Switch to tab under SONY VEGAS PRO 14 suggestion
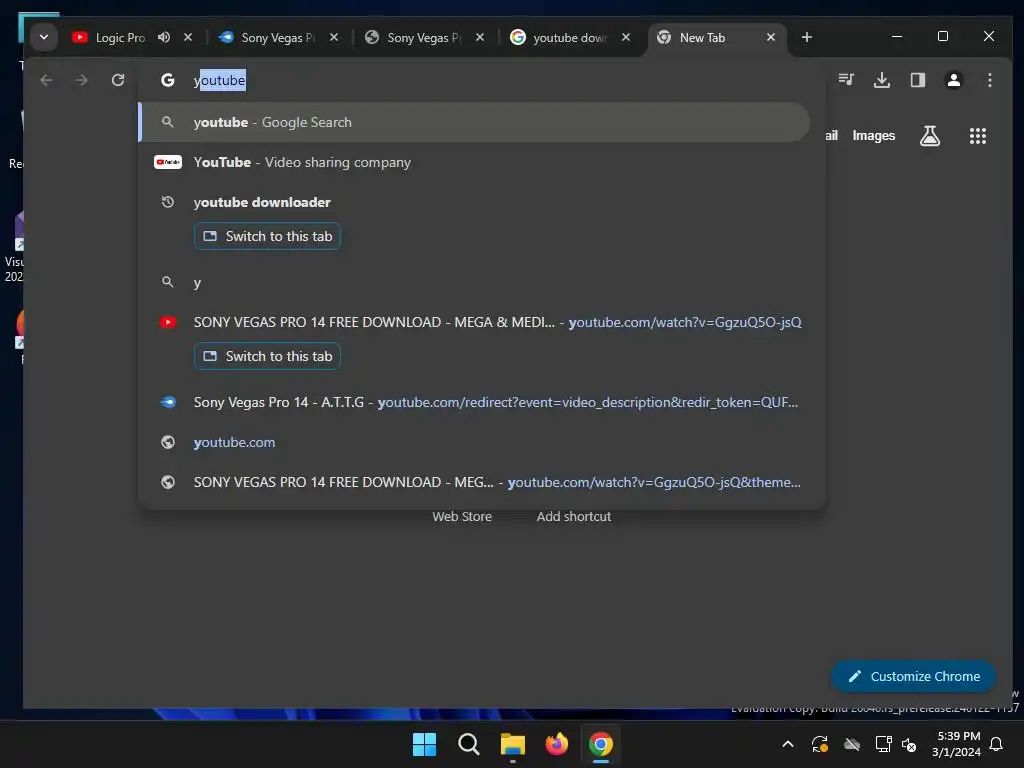1024x768 pixels. click(267, 356)
